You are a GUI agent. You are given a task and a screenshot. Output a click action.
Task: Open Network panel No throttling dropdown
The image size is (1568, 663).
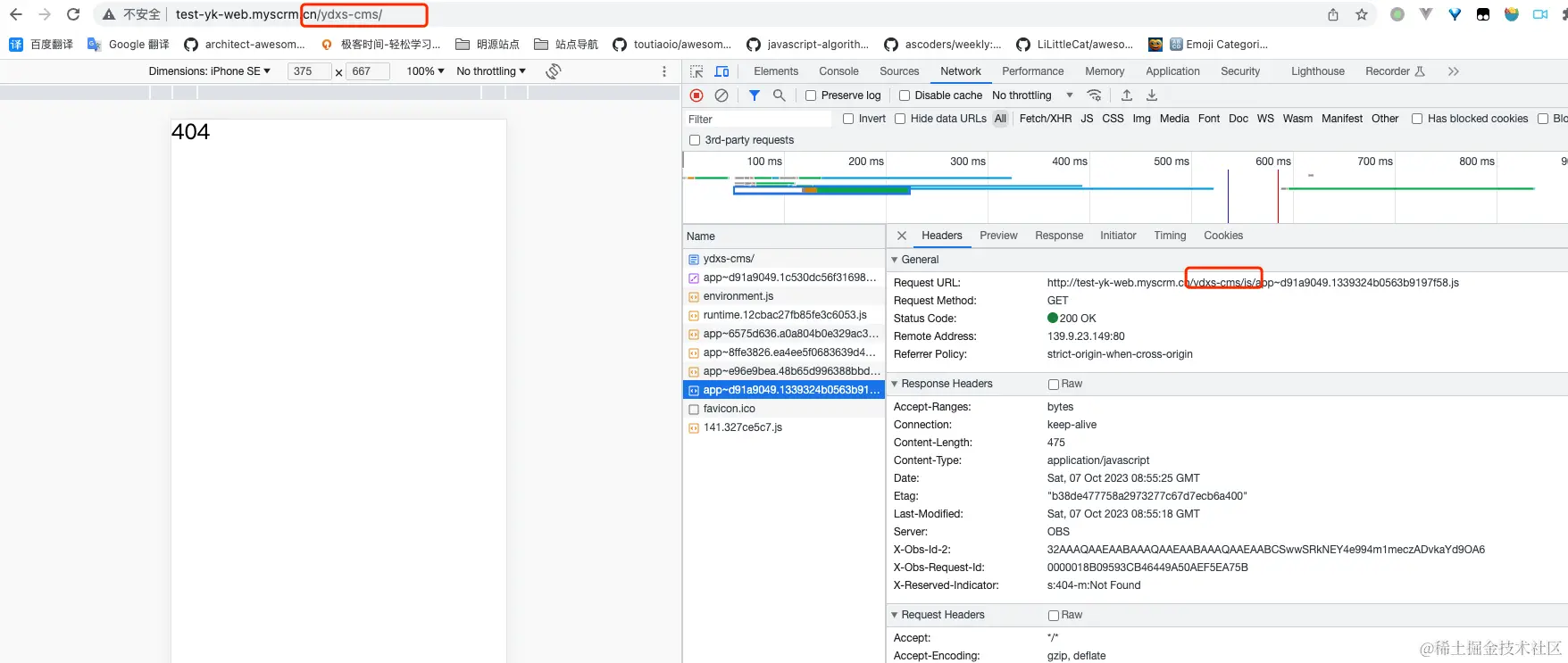coord(1032,95)
